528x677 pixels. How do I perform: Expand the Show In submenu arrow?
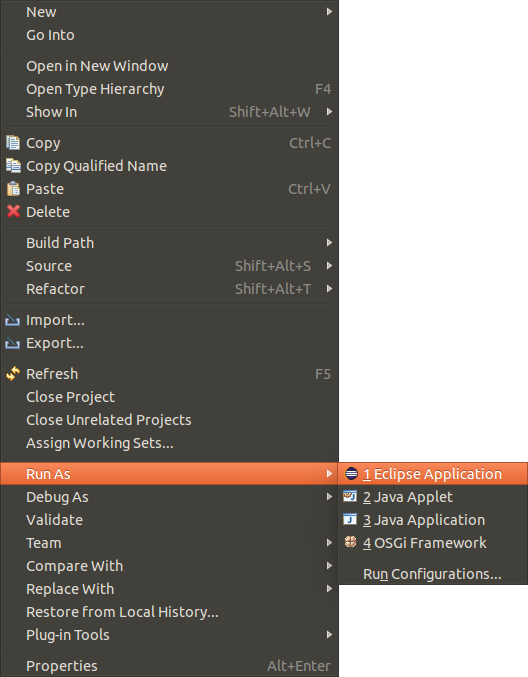329,111
